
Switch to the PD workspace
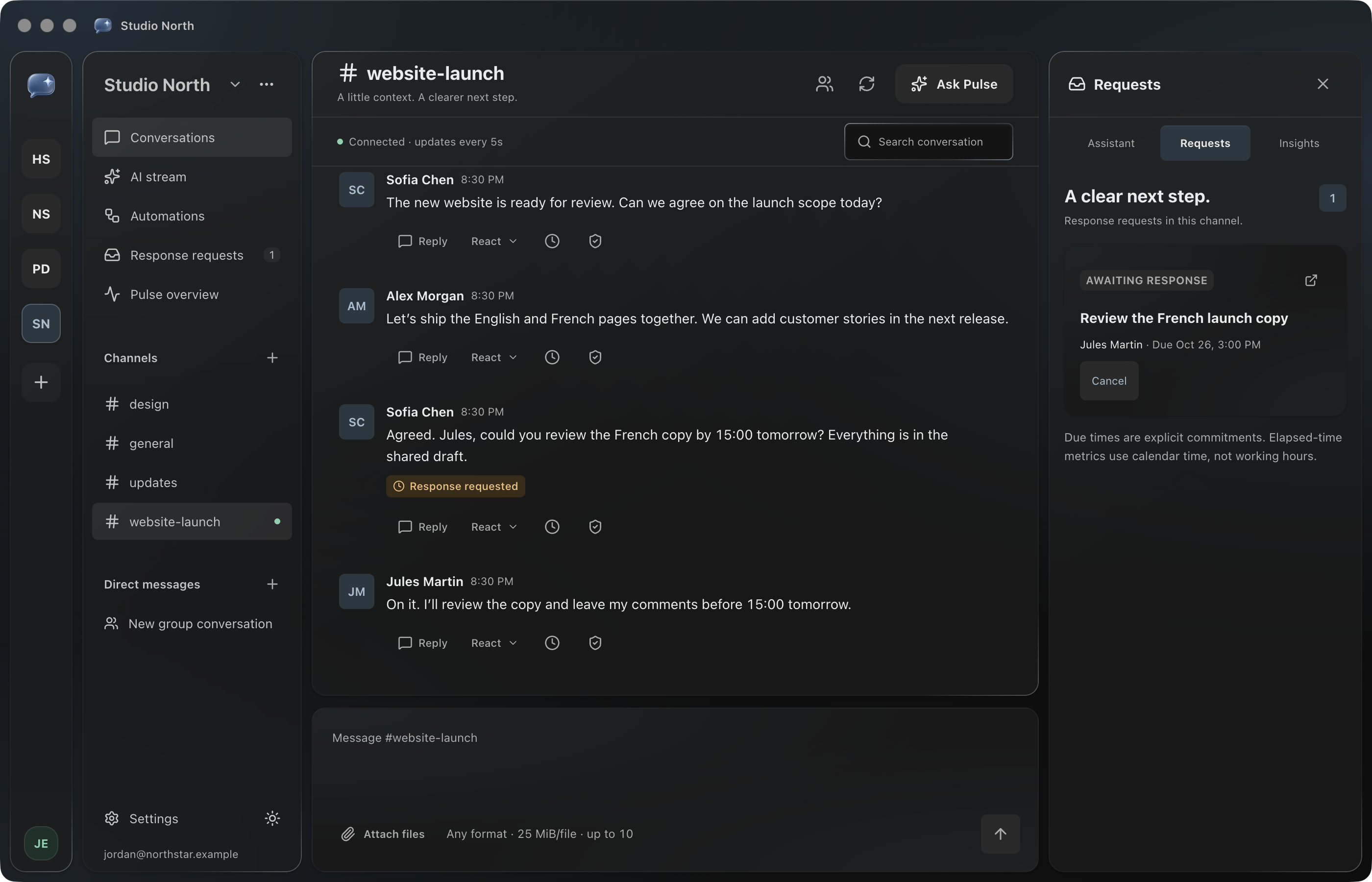pyautogui.click(x=41, y=269)
